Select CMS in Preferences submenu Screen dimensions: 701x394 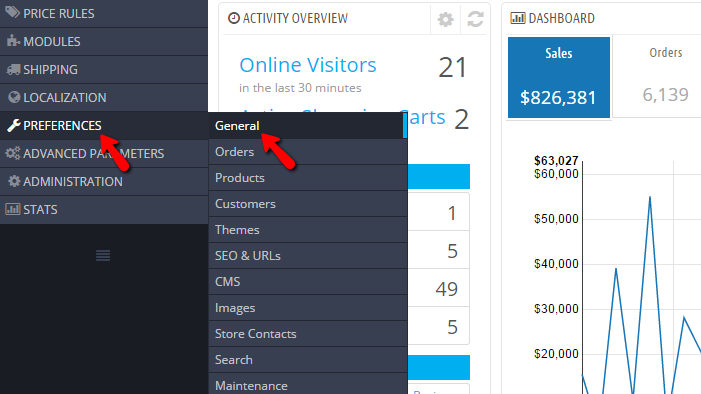click(308, 282)
